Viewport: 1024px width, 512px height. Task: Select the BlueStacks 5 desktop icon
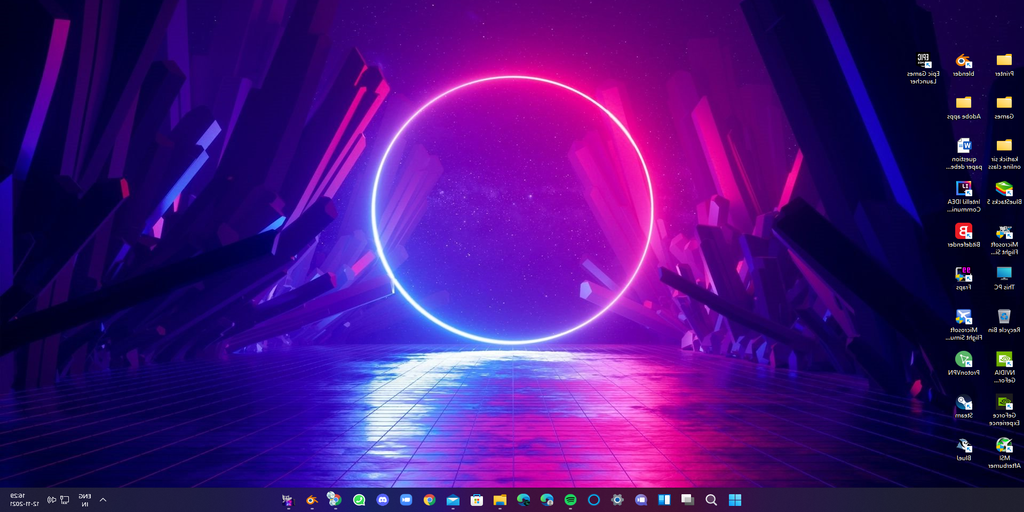1003,189
